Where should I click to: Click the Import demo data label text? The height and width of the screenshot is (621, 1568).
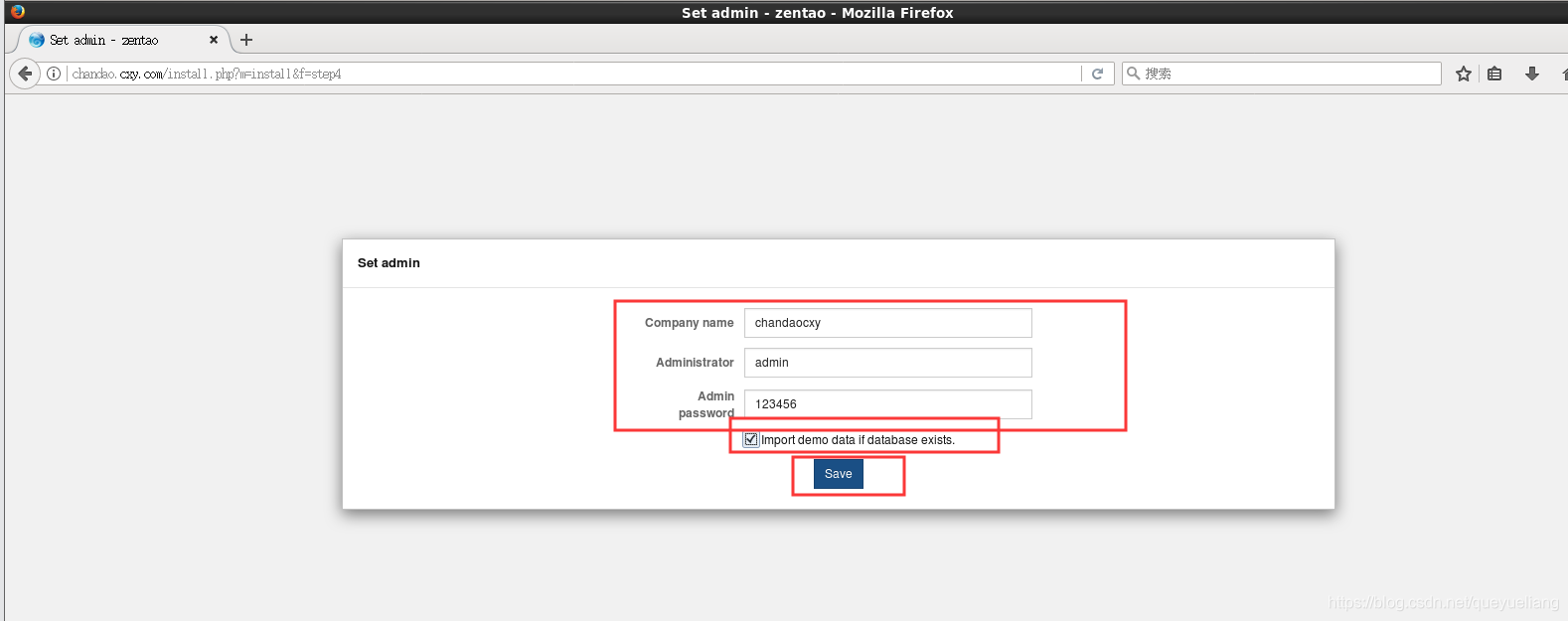(x=858, y=440)
